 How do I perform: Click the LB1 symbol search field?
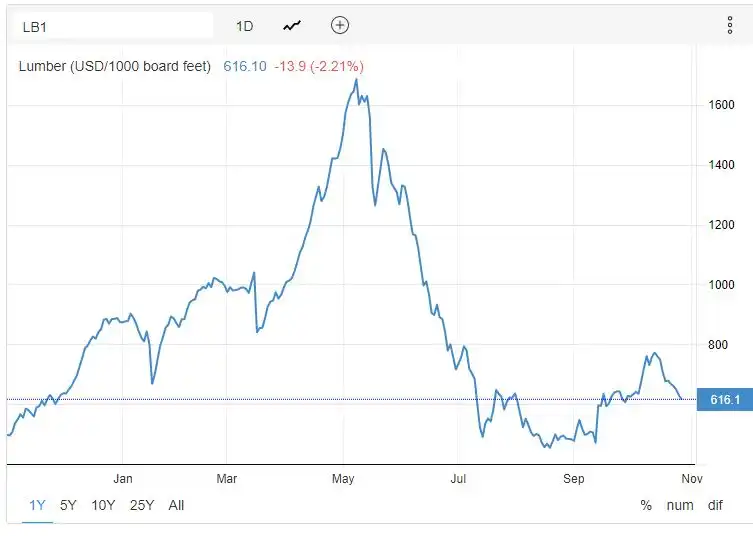tap(113, 26)
